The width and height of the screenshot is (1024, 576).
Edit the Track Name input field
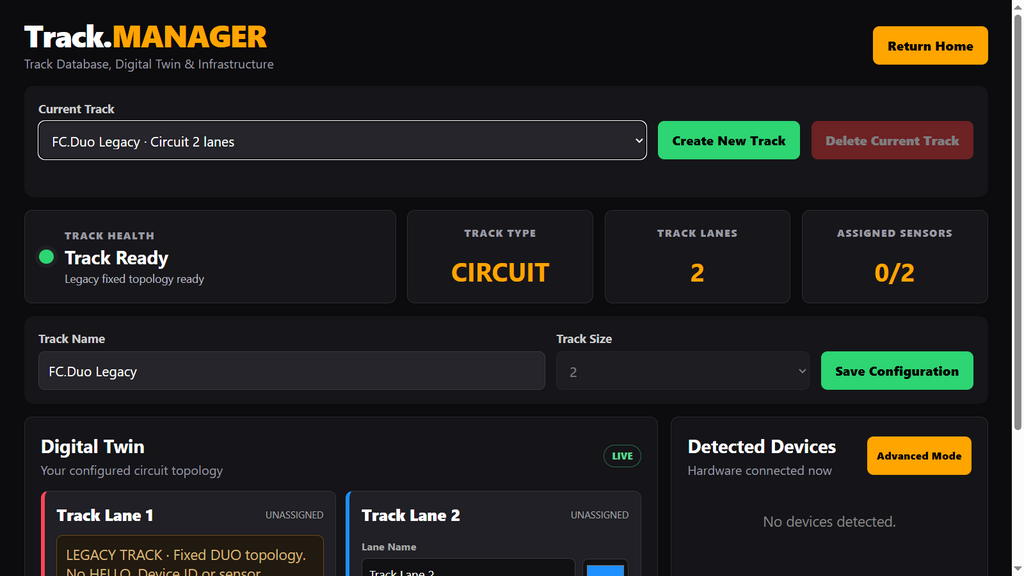point(291,371)
